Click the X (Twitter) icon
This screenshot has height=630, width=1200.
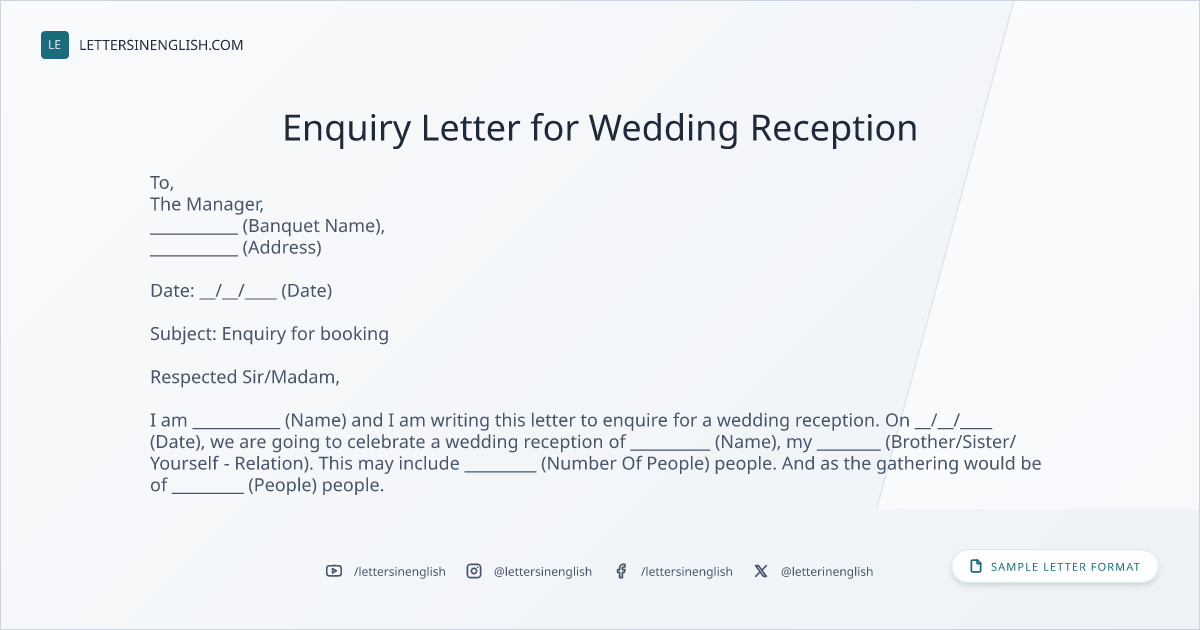pos(761,571)
